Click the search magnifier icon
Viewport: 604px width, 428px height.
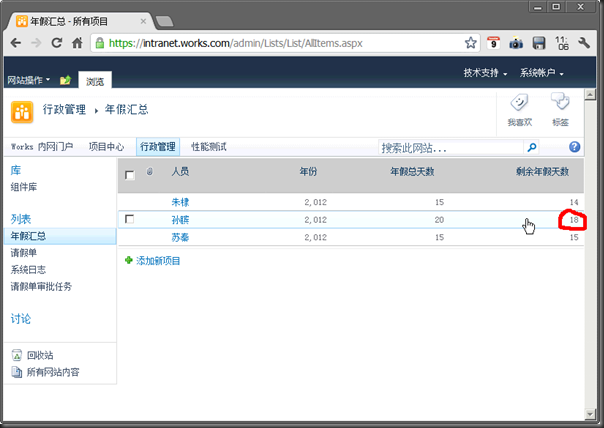click(531, 147)
